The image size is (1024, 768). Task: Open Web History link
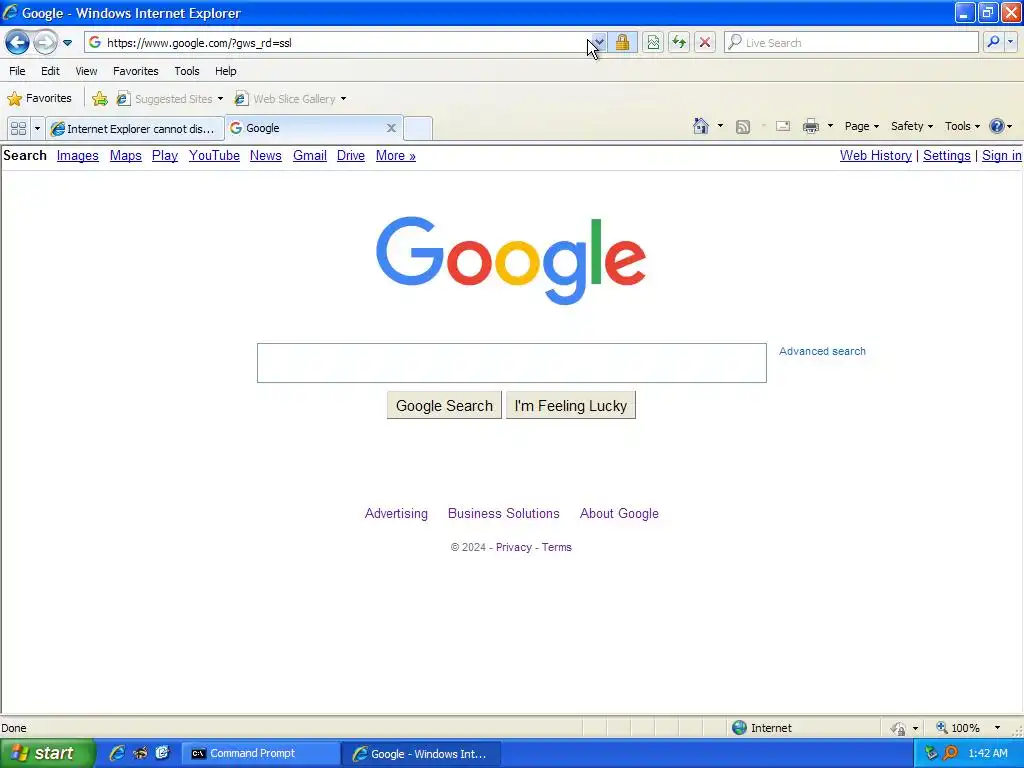[x=876, y=155]
